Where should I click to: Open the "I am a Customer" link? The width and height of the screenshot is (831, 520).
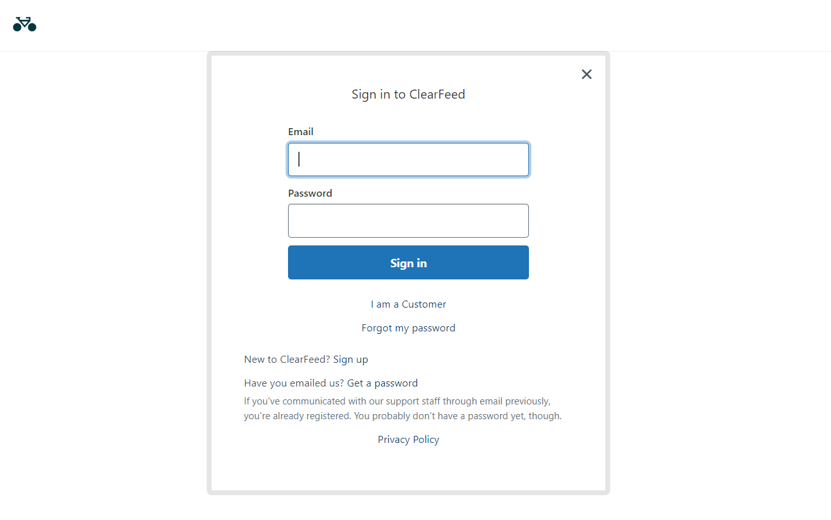pyautogui.click(x=408, y=304)
